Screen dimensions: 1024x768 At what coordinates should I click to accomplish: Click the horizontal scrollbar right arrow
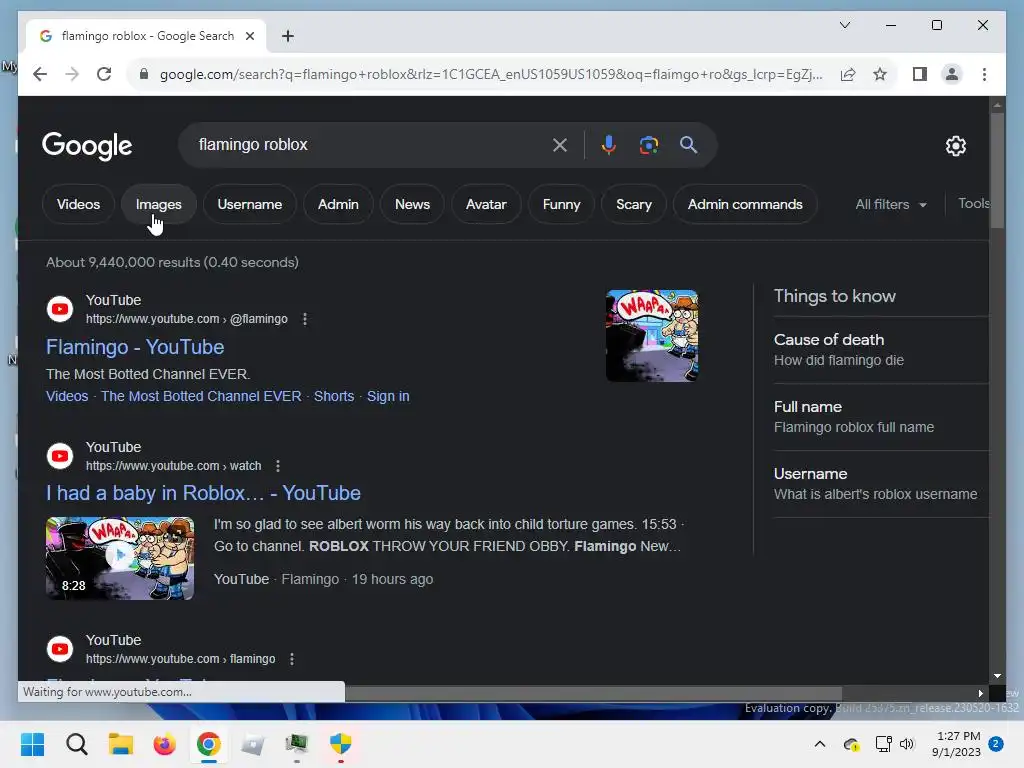tap(980, 694)
